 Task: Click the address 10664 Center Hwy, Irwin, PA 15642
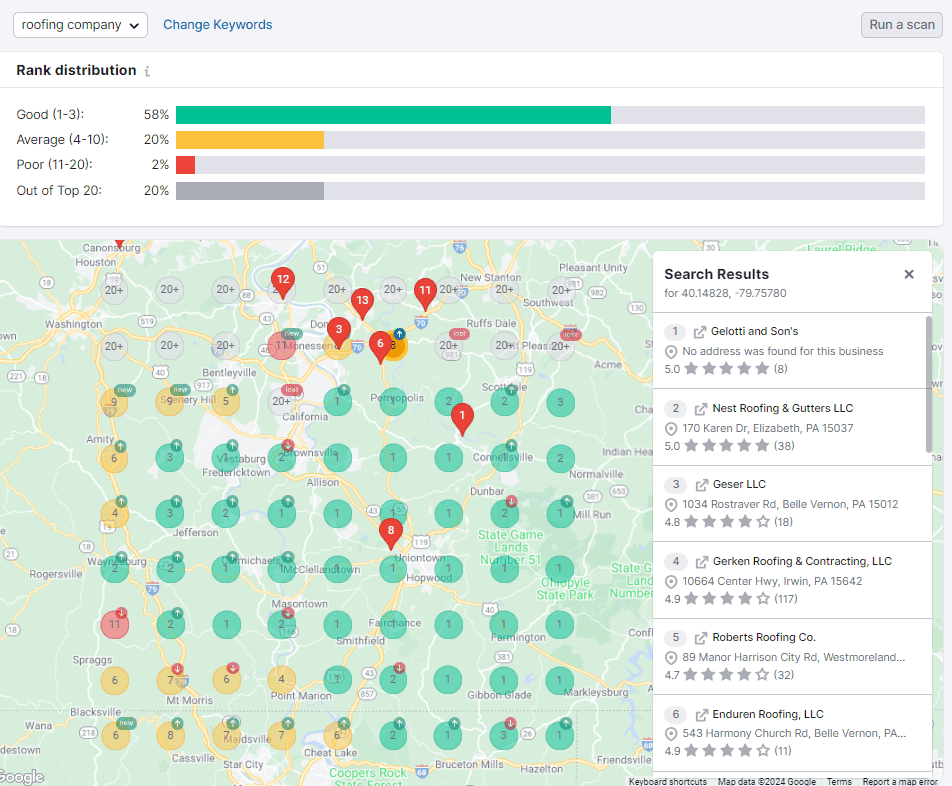coord(772,581)
